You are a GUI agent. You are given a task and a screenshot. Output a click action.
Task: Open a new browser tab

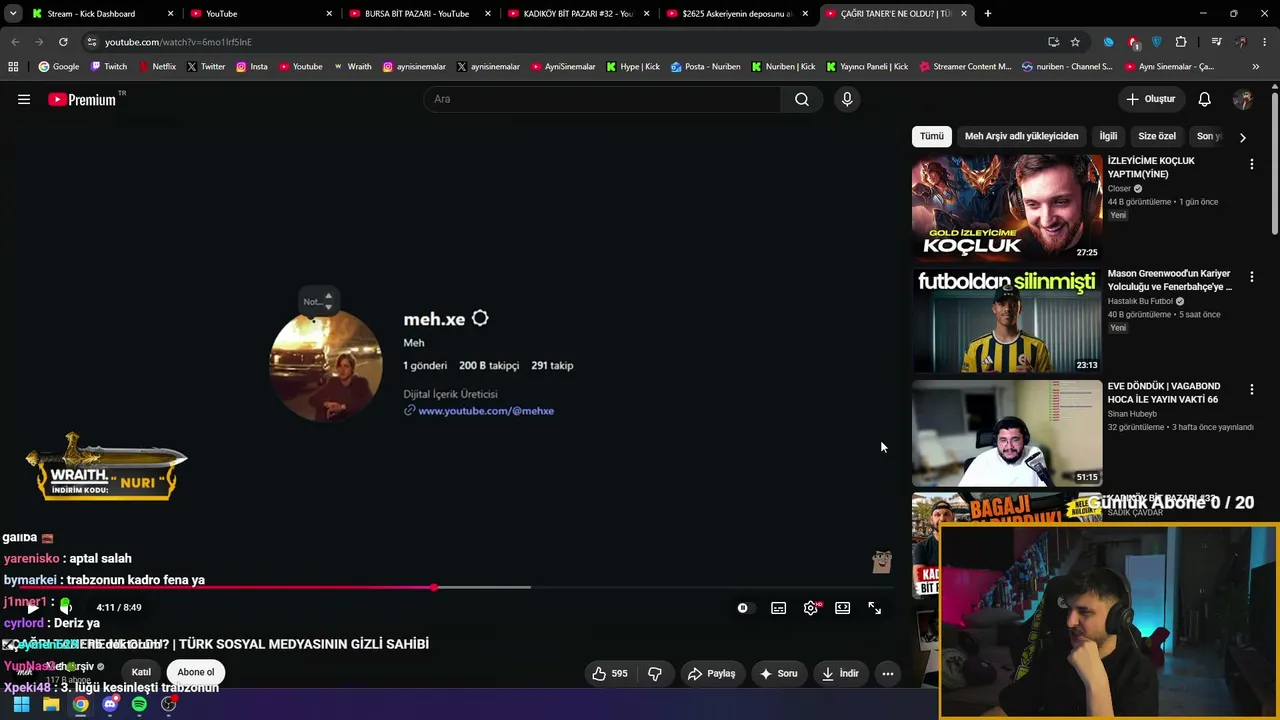(x=988, y=14)
